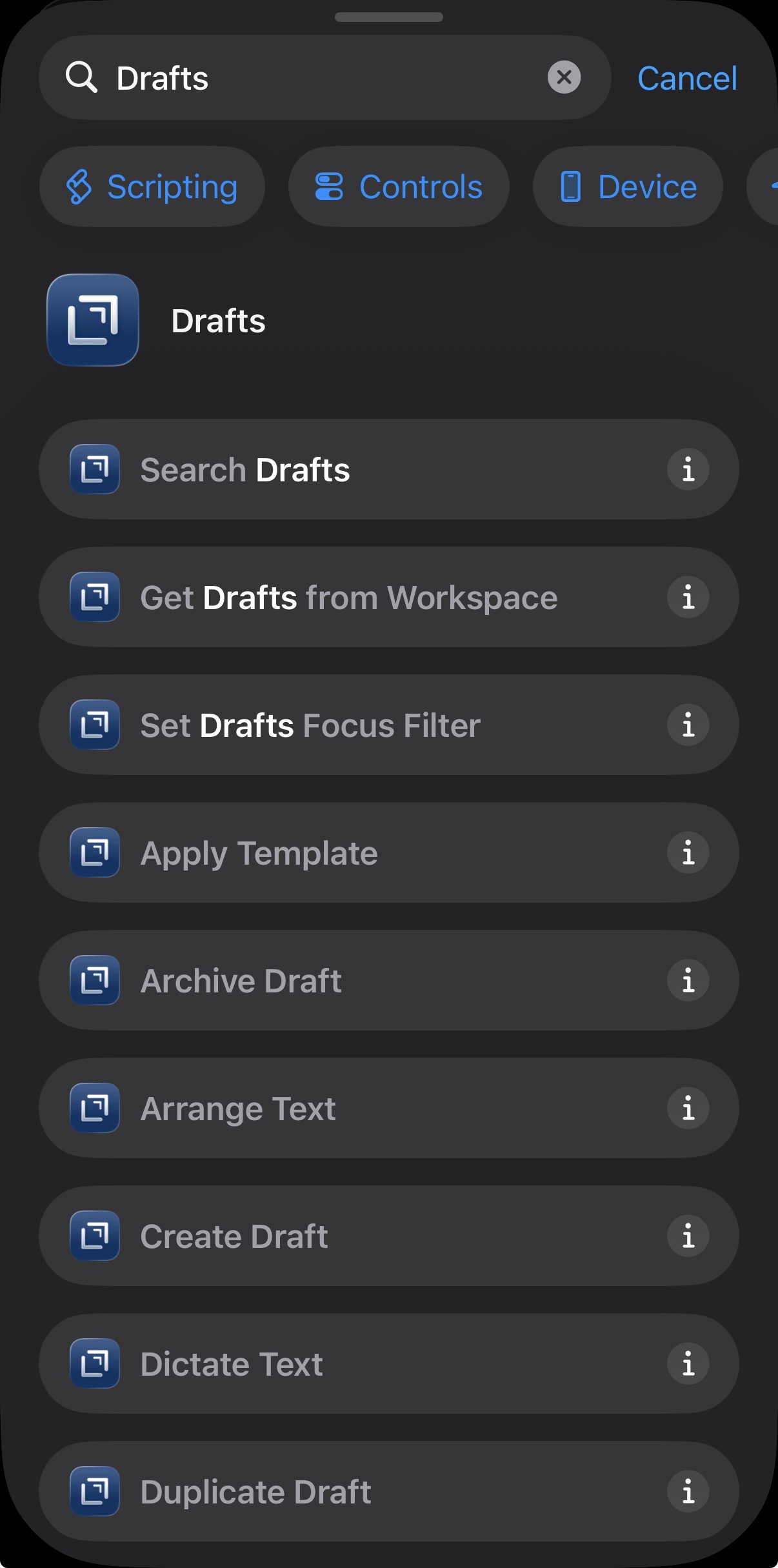This screenshot has height=1568, width=778.
Task: Show info for Apply Template action
Action: [x=688, y=853]
